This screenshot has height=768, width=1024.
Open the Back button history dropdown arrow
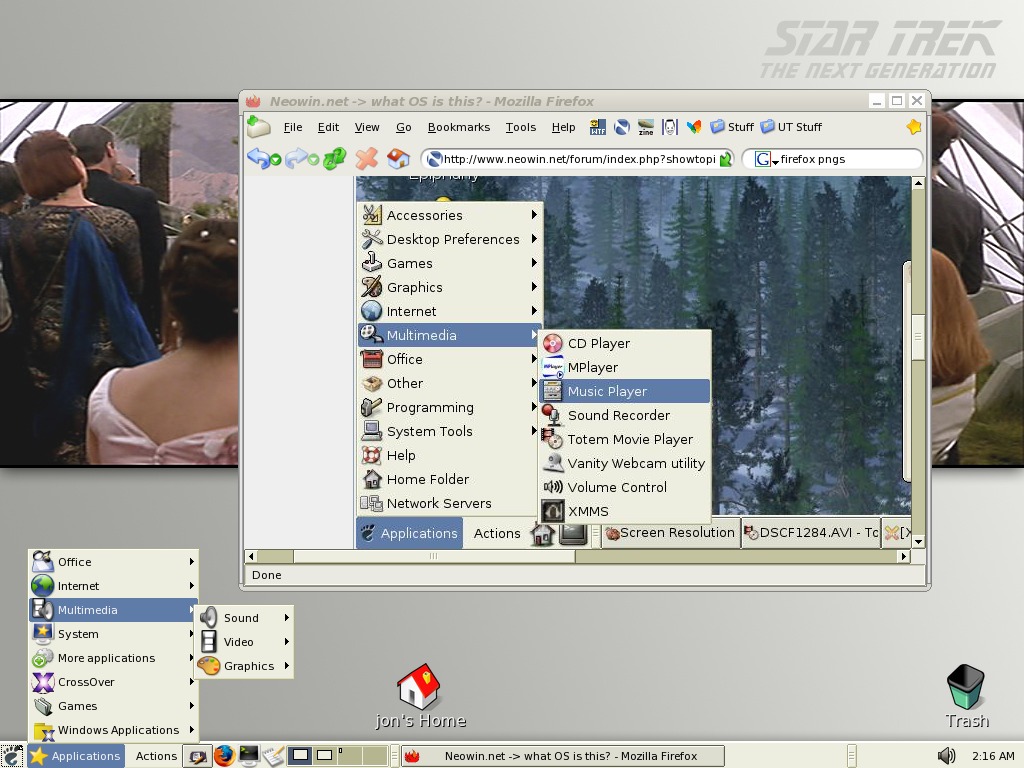(275, 160)
